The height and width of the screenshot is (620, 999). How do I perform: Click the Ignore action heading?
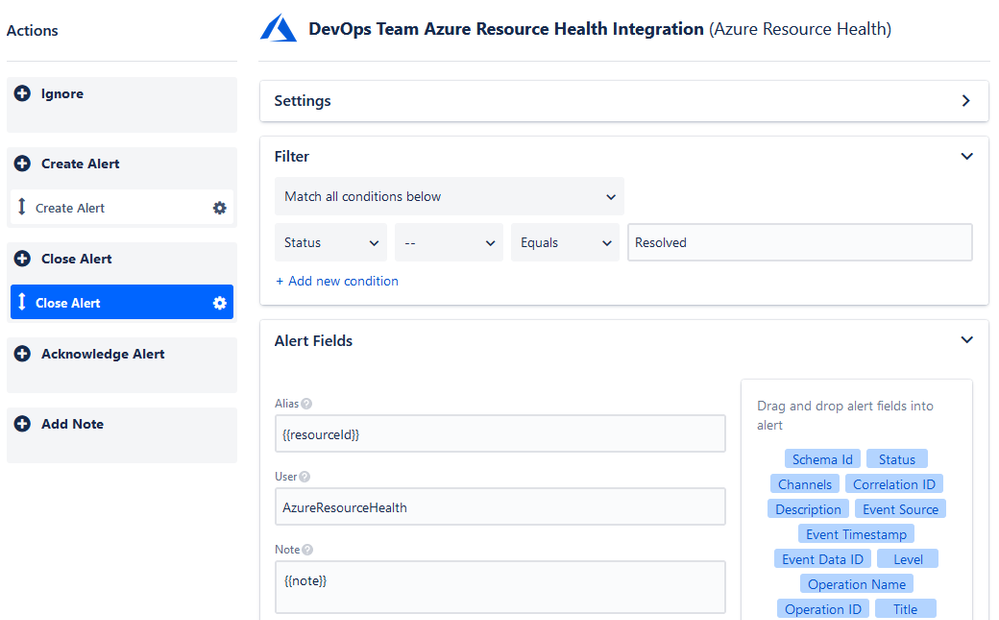click(62, 94)
